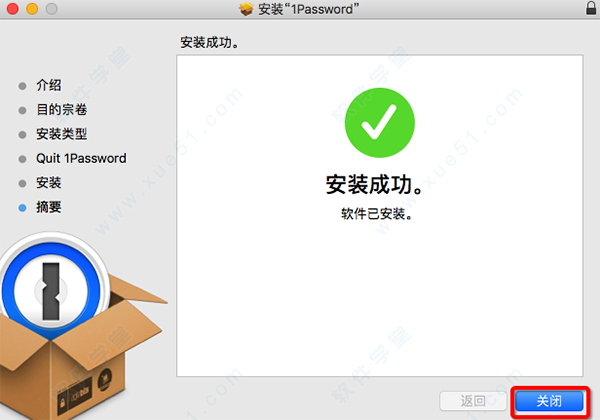Viewport: 600px width, 420px height.
Task: Click the blue 关闭 button
Action: coord(550,401)
